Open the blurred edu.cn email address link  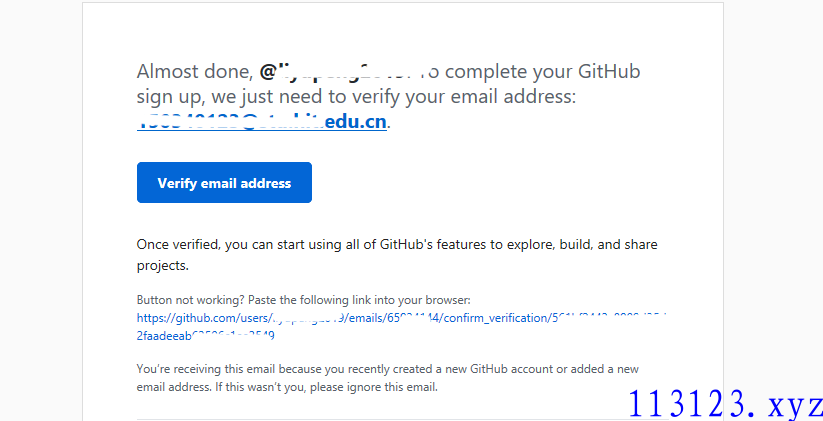click(x=262, y=121)
